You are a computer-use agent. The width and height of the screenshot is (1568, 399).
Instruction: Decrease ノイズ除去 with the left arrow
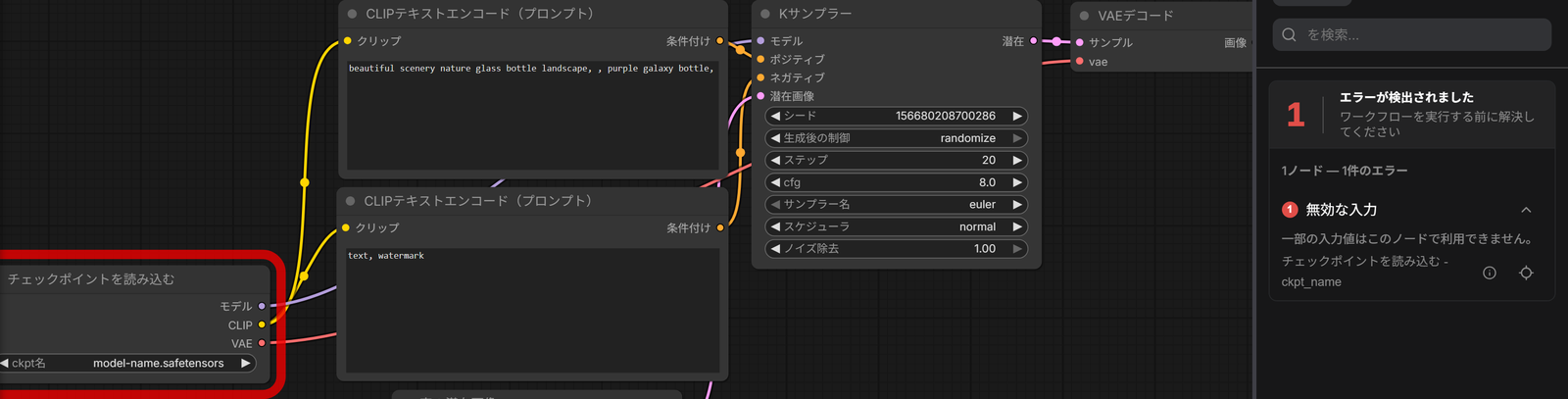pyautogui.click(x=775, y=249)
